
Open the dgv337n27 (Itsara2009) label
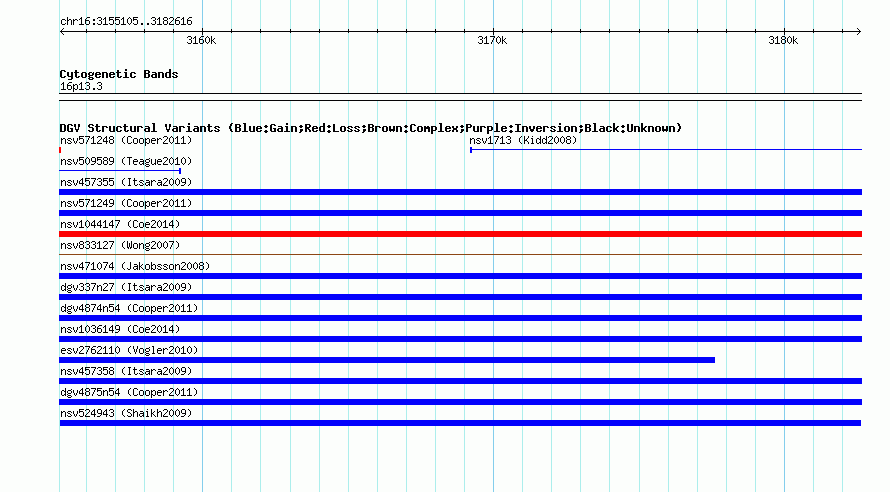click(126, 287)
